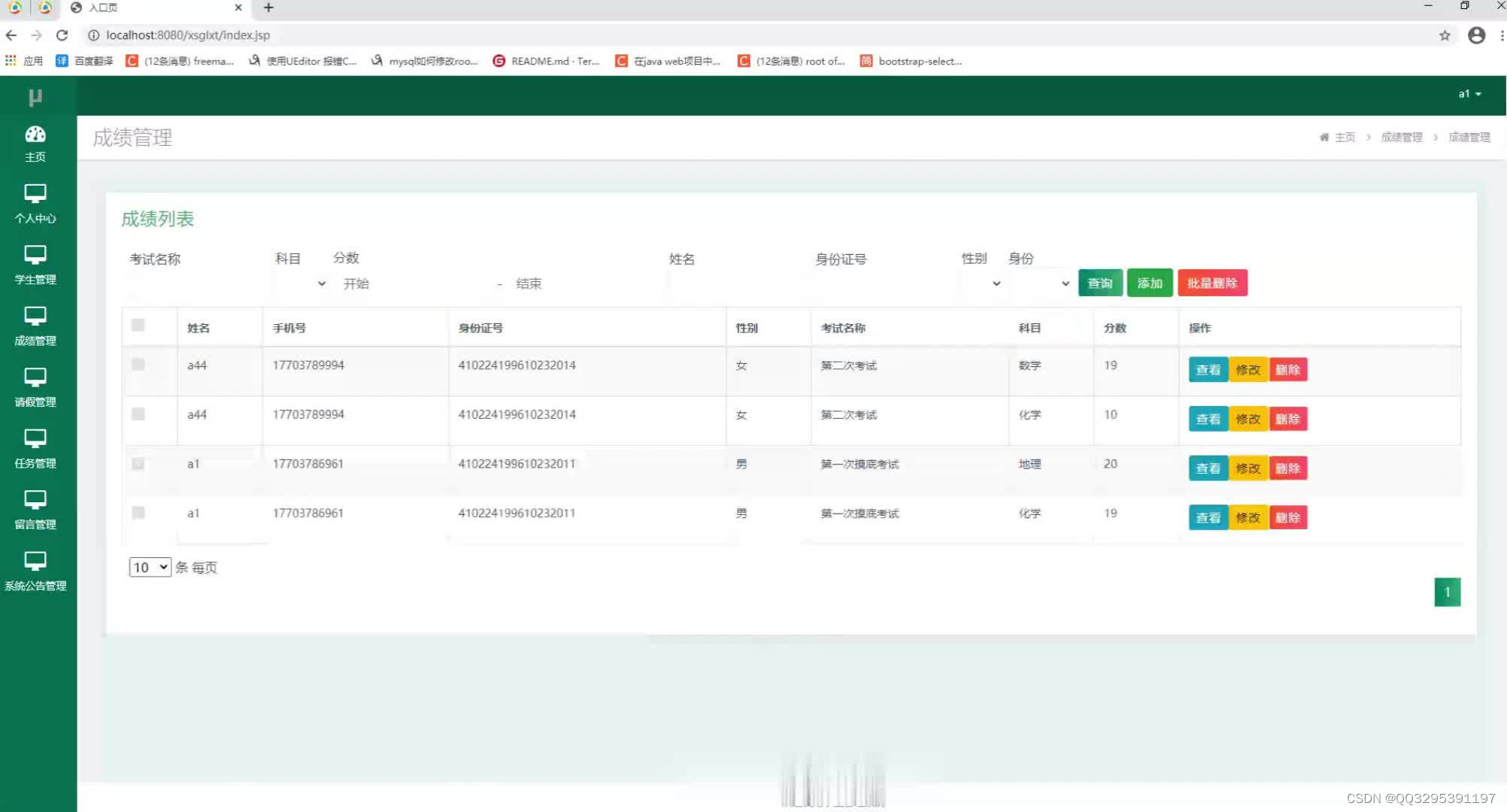1507x812 pixels.
Task: Open README.md bookmark
Action: (546, 61)
